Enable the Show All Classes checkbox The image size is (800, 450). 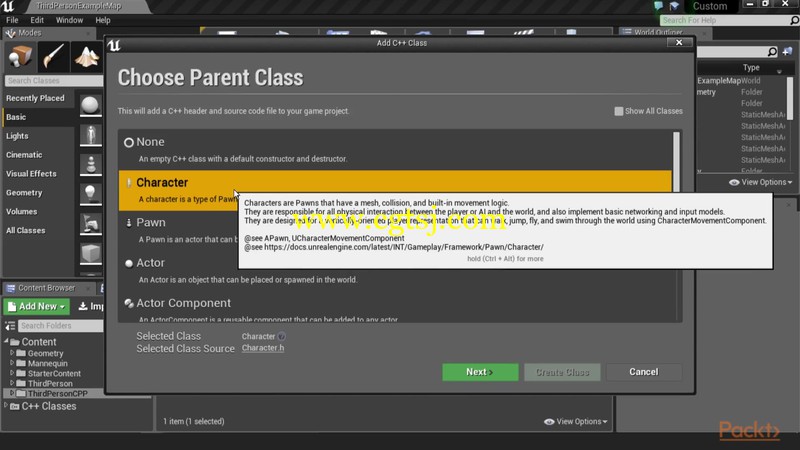pos(618,111)
